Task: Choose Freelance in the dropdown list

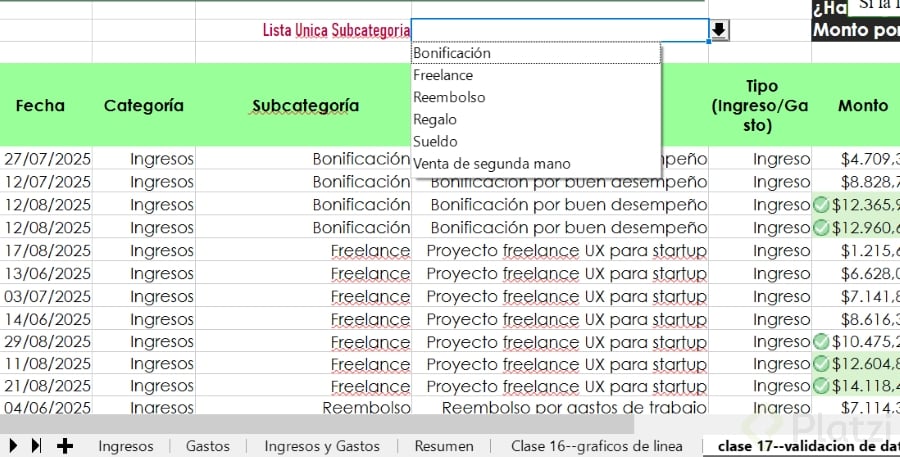Action: (x=536, y=75)
